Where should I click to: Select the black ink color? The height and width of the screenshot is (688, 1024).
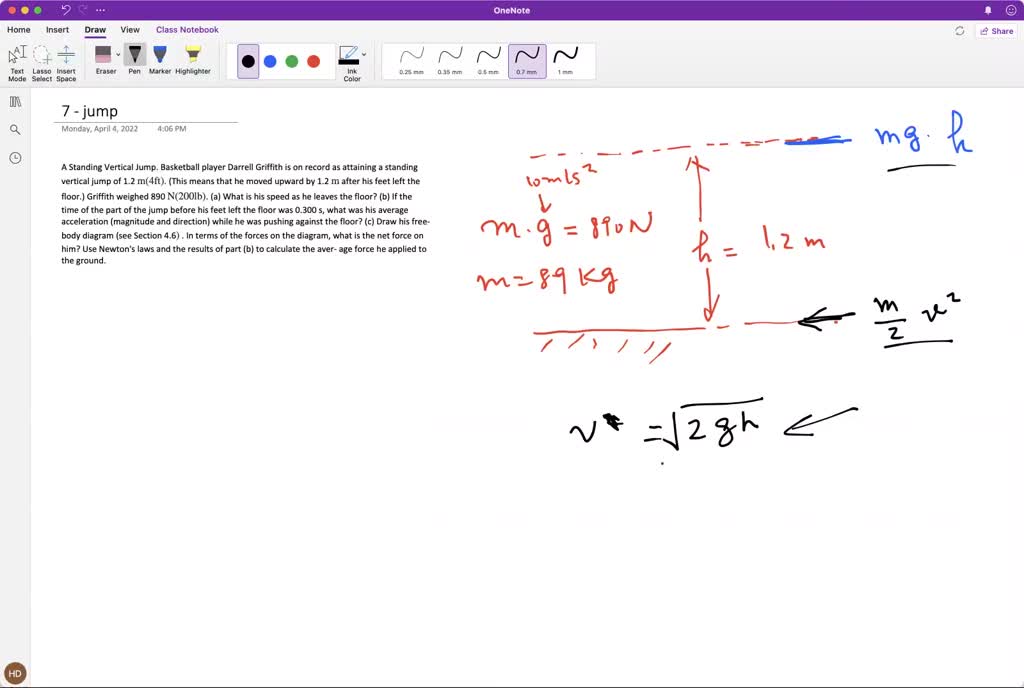(x=248, y=61)
